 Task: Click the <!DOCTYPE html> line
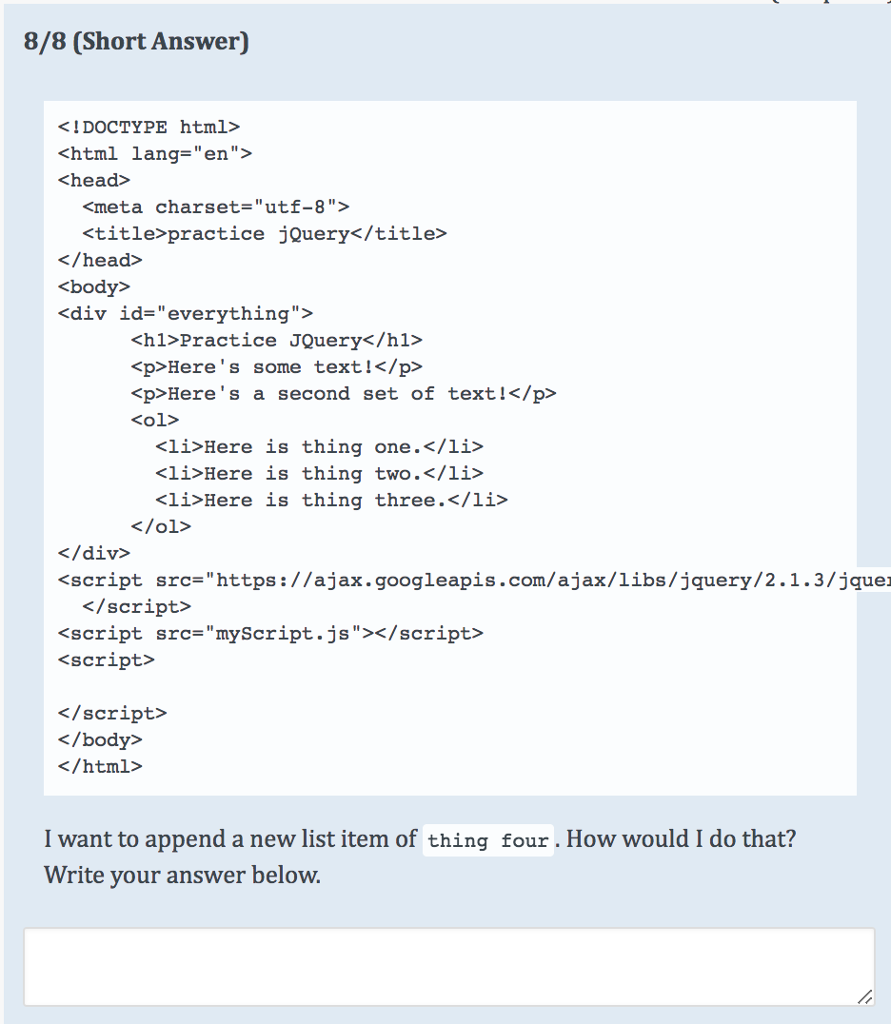(148, 127)
